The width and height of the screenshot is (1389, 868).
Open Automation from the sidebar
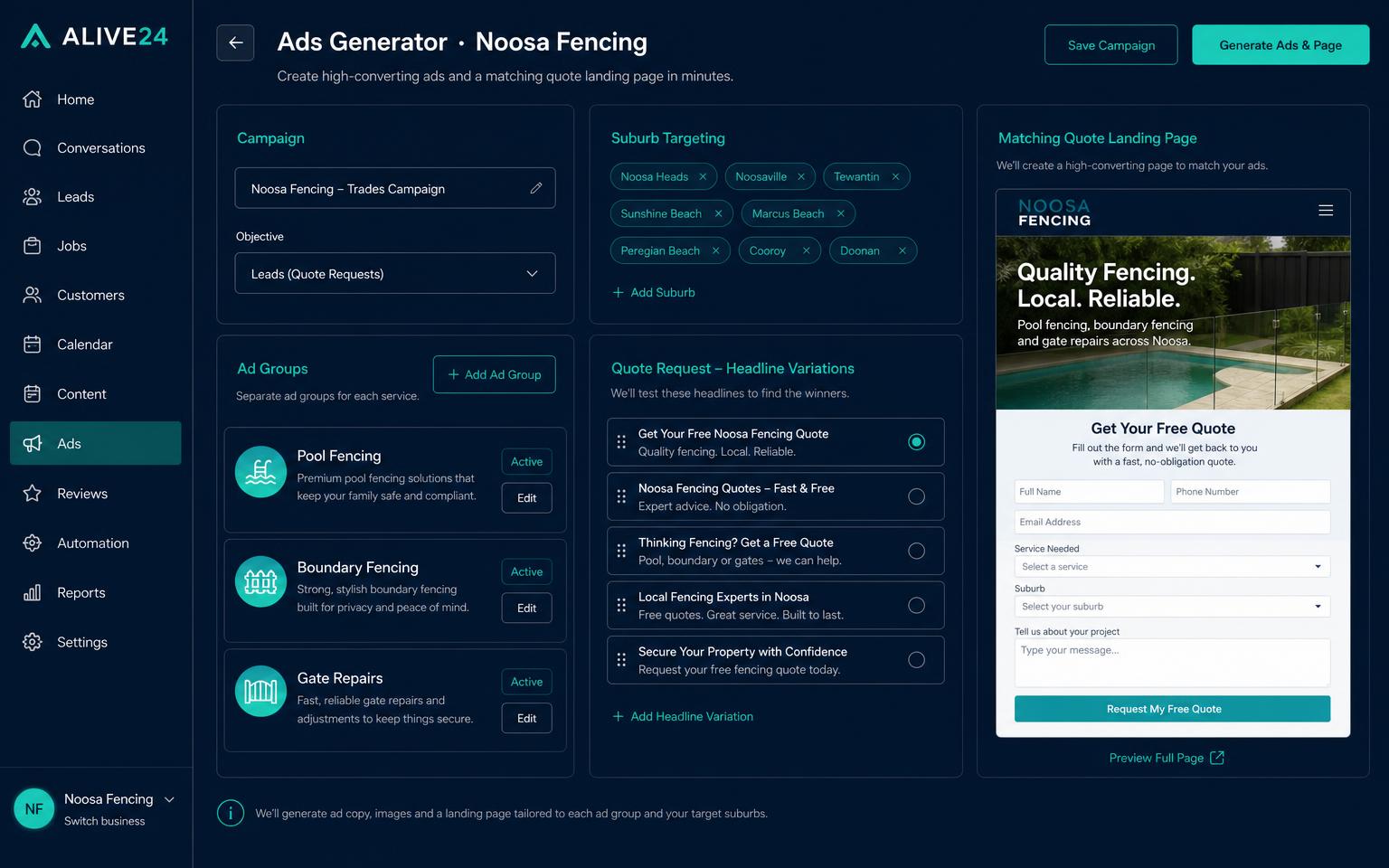pyautogui.click(x=96, y=543)
